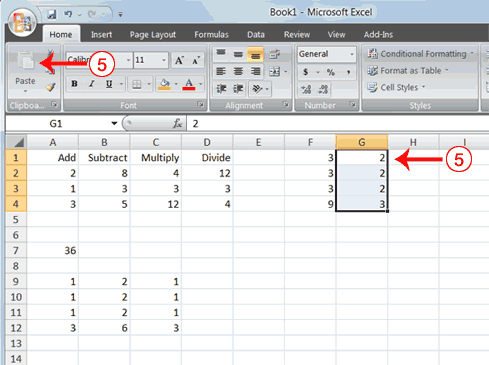This screenshot has width=489, height=365.
Task: Click the Insert Function fx icon
Action: 177,124
